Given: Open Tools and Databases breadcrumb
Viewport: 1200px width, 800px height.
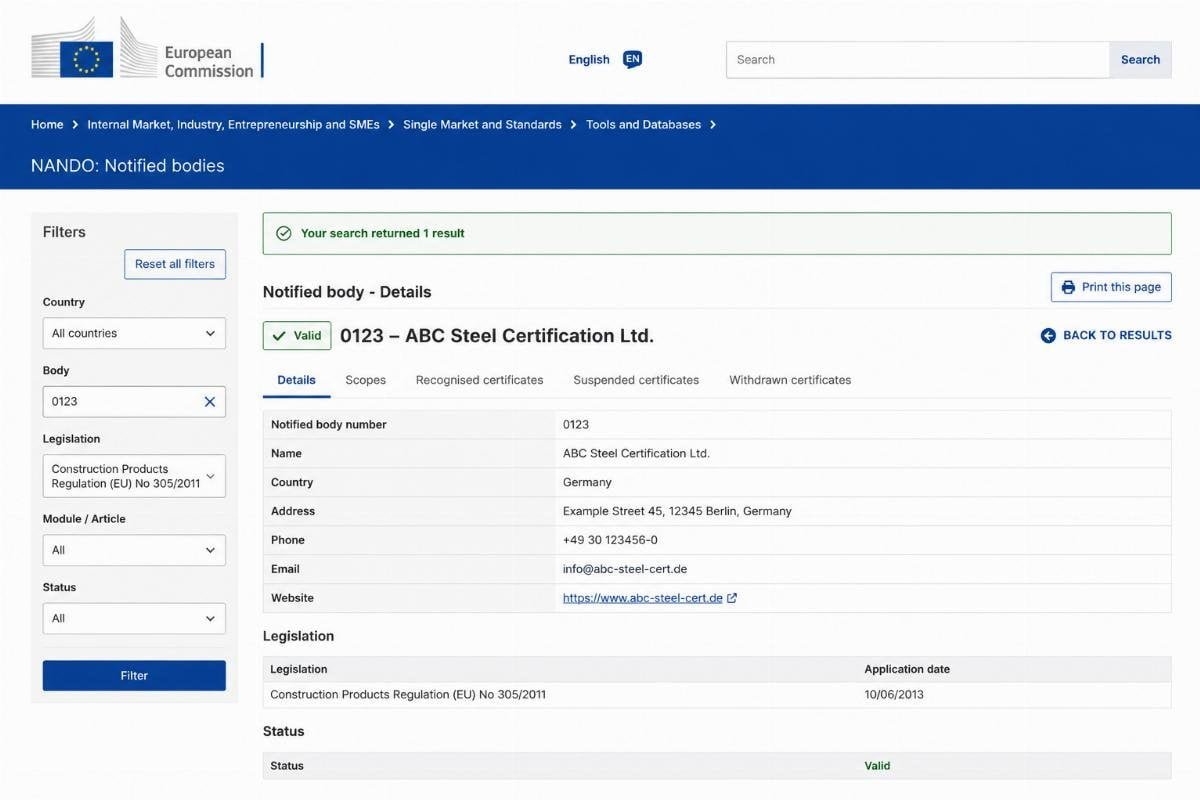Looking at the screenshot, I should [644, 125].
